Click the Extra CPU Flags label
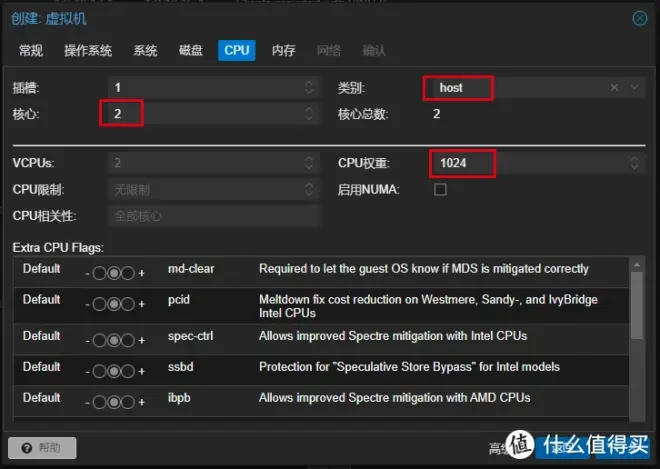Viewport: 660px width, 469px height. click(x=58, y=248)
